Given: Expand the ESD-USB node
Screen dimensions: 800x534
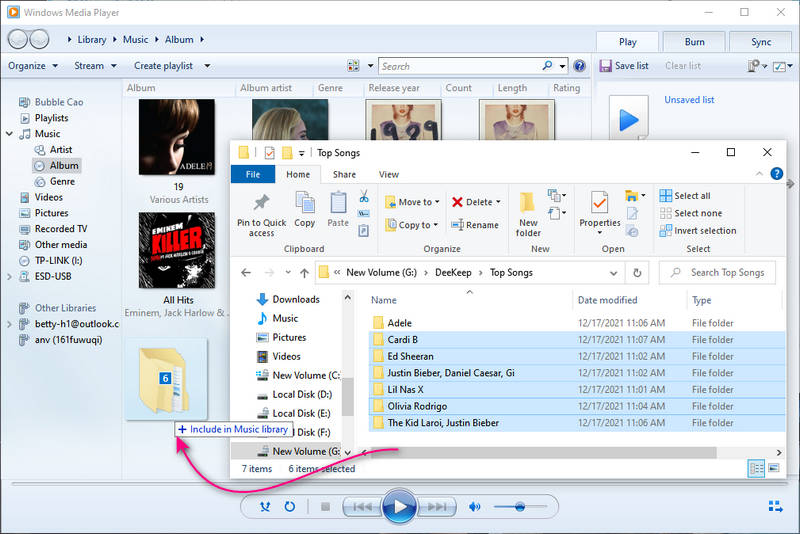Looking at the screenshot, I should [x=9, y=276].
